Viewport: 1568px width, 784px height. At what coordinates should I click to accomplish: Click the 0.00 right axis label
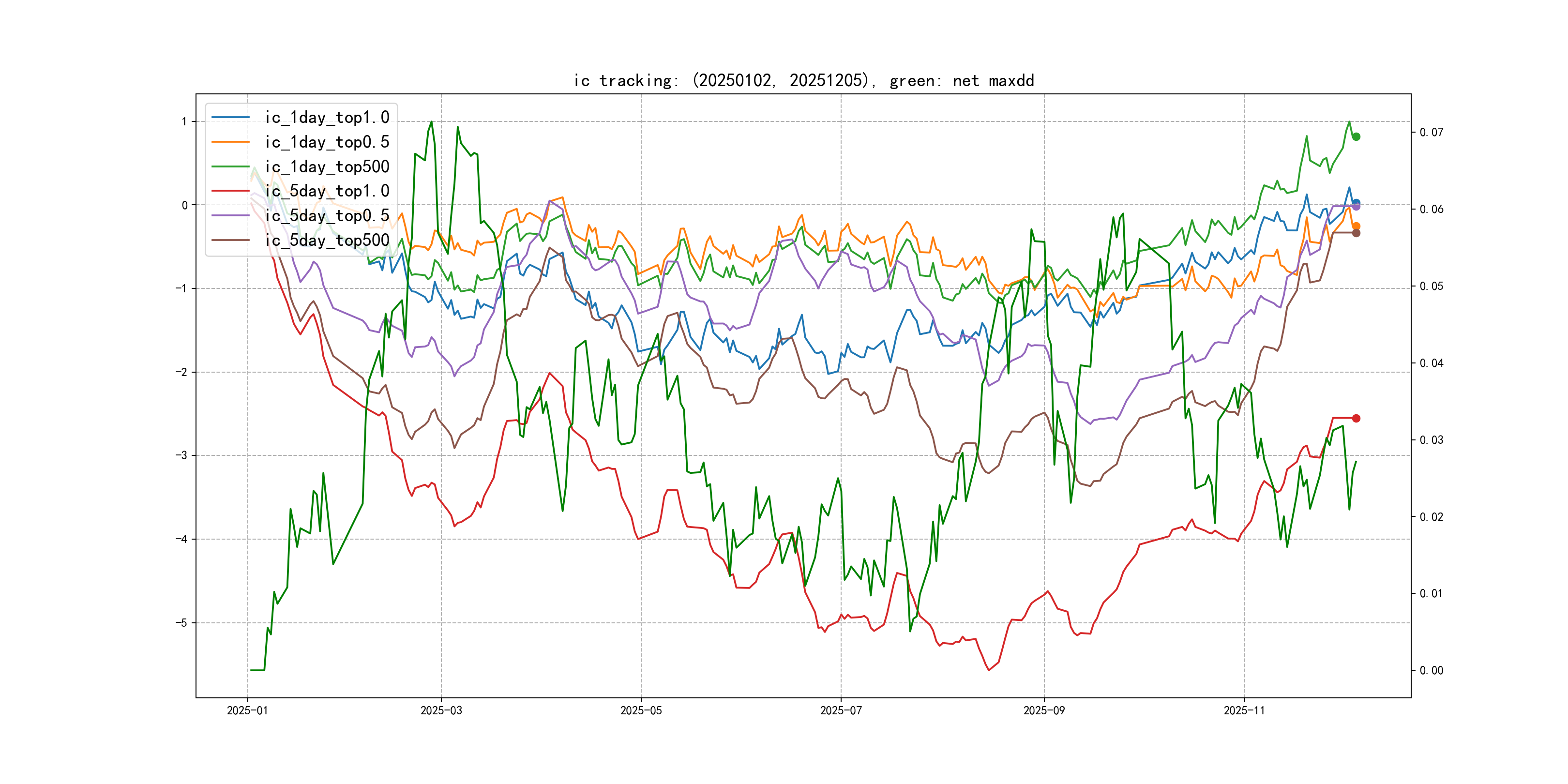click(1431, 670)
